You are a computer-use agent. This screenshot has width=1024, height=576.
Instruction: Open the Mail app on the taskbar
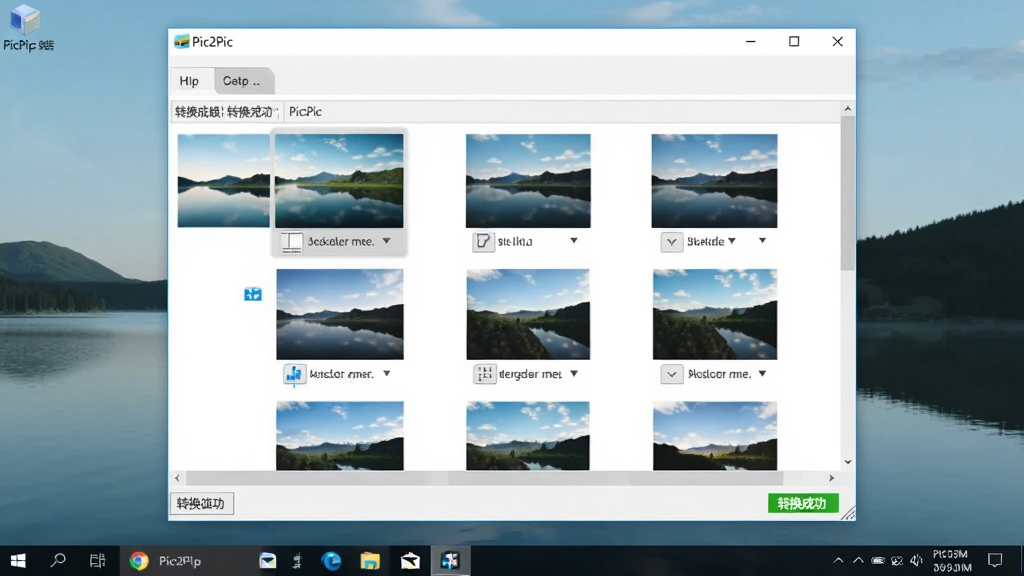(268, 560)
